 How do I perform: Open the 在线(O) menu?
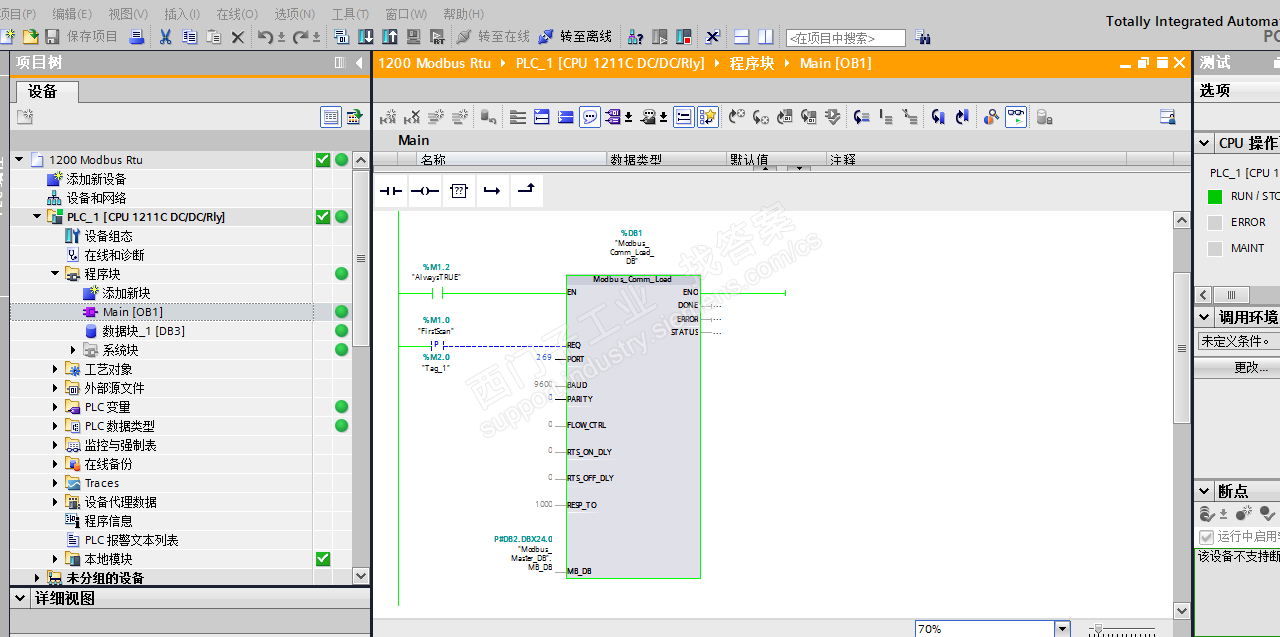pyautogui.click(x=237, y=14)
